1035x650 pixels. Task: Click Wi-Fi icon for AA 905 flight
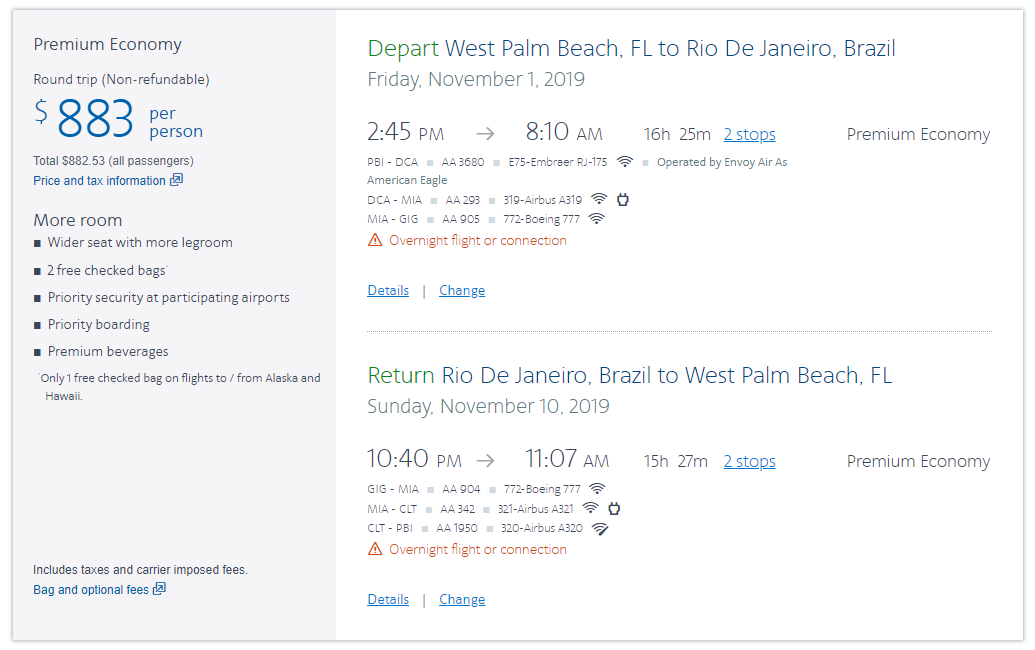[597, 218]
